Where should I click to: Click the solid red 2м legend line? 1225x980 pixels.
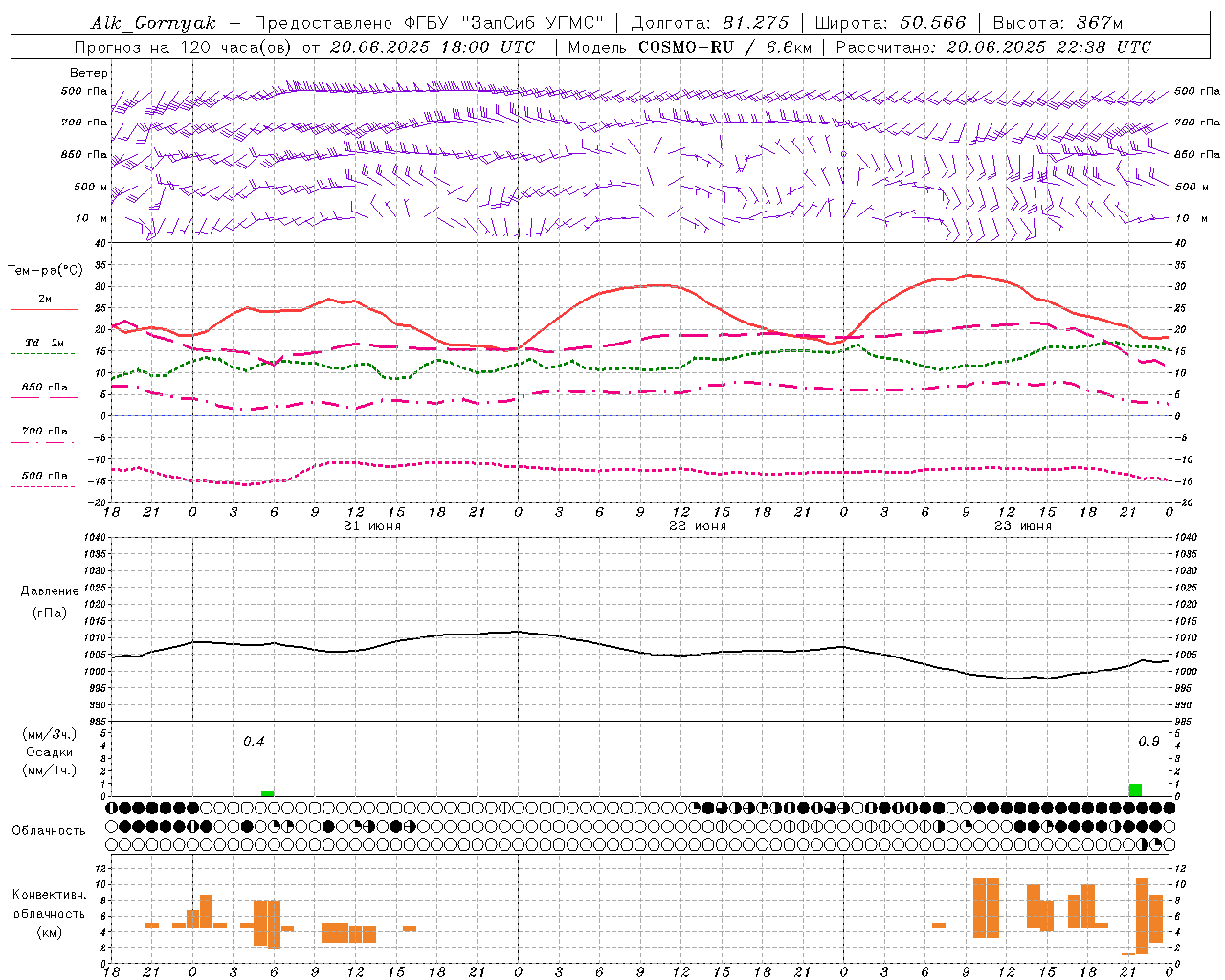point(44,309)
